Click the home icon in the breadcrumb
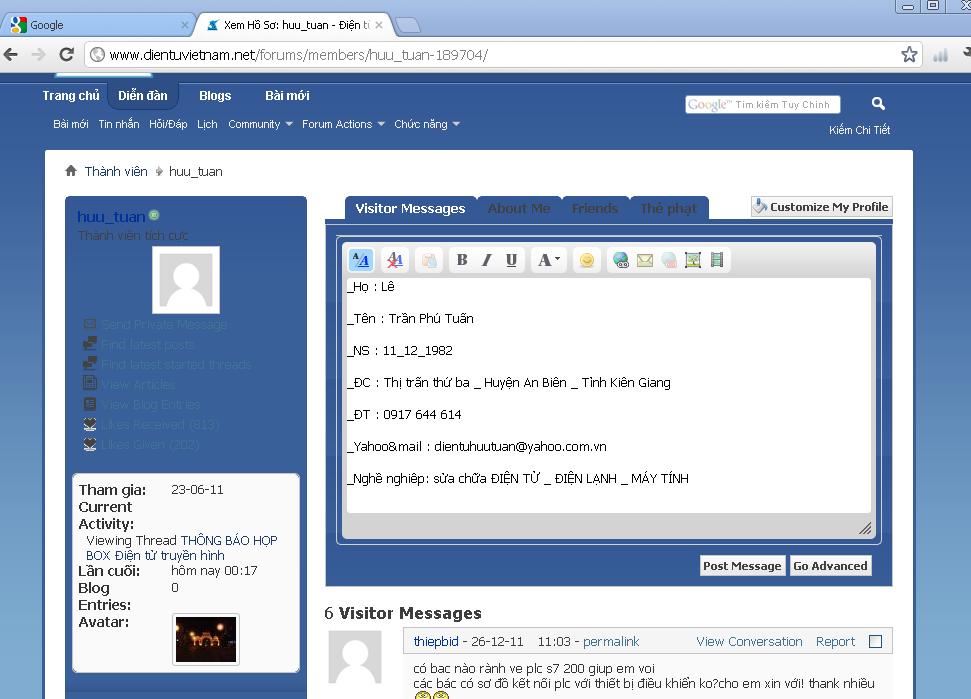Viewport: 971px width, 699px height. 71,171
